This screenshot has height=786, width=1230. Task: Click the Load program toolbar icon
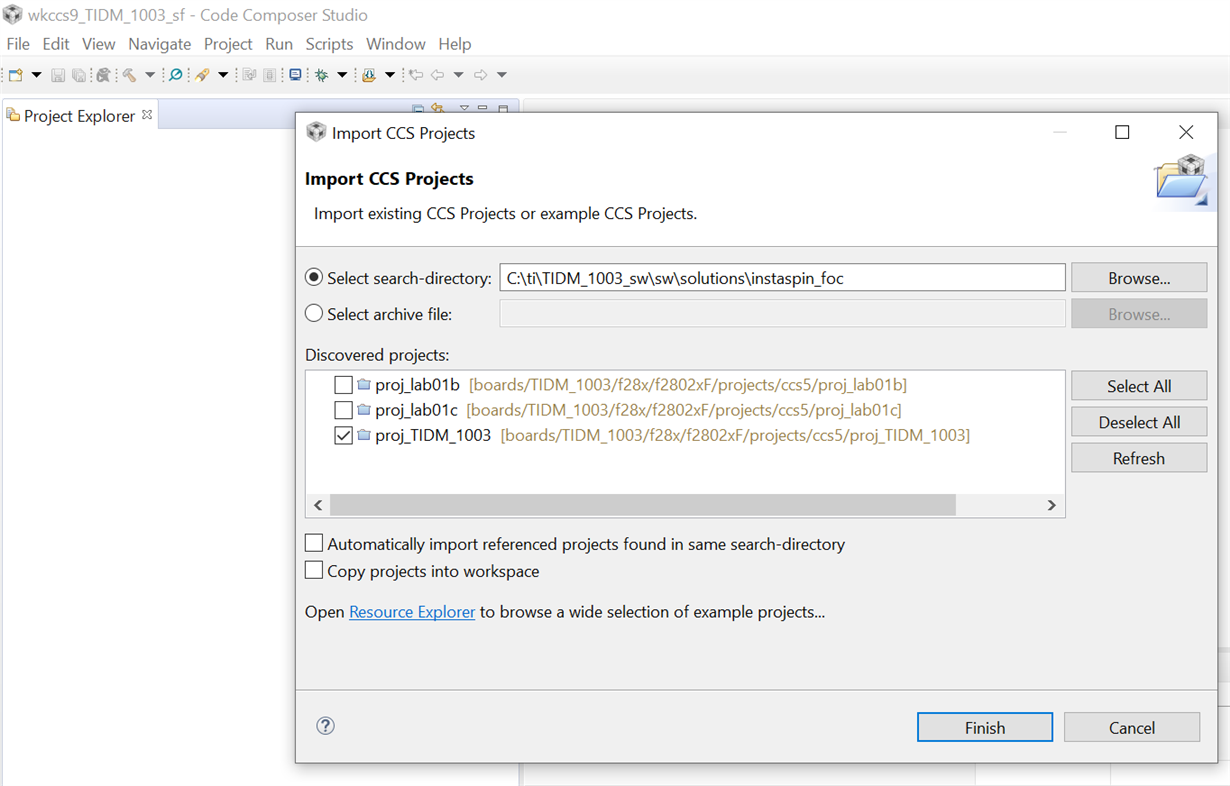click(x=369, y=75)
